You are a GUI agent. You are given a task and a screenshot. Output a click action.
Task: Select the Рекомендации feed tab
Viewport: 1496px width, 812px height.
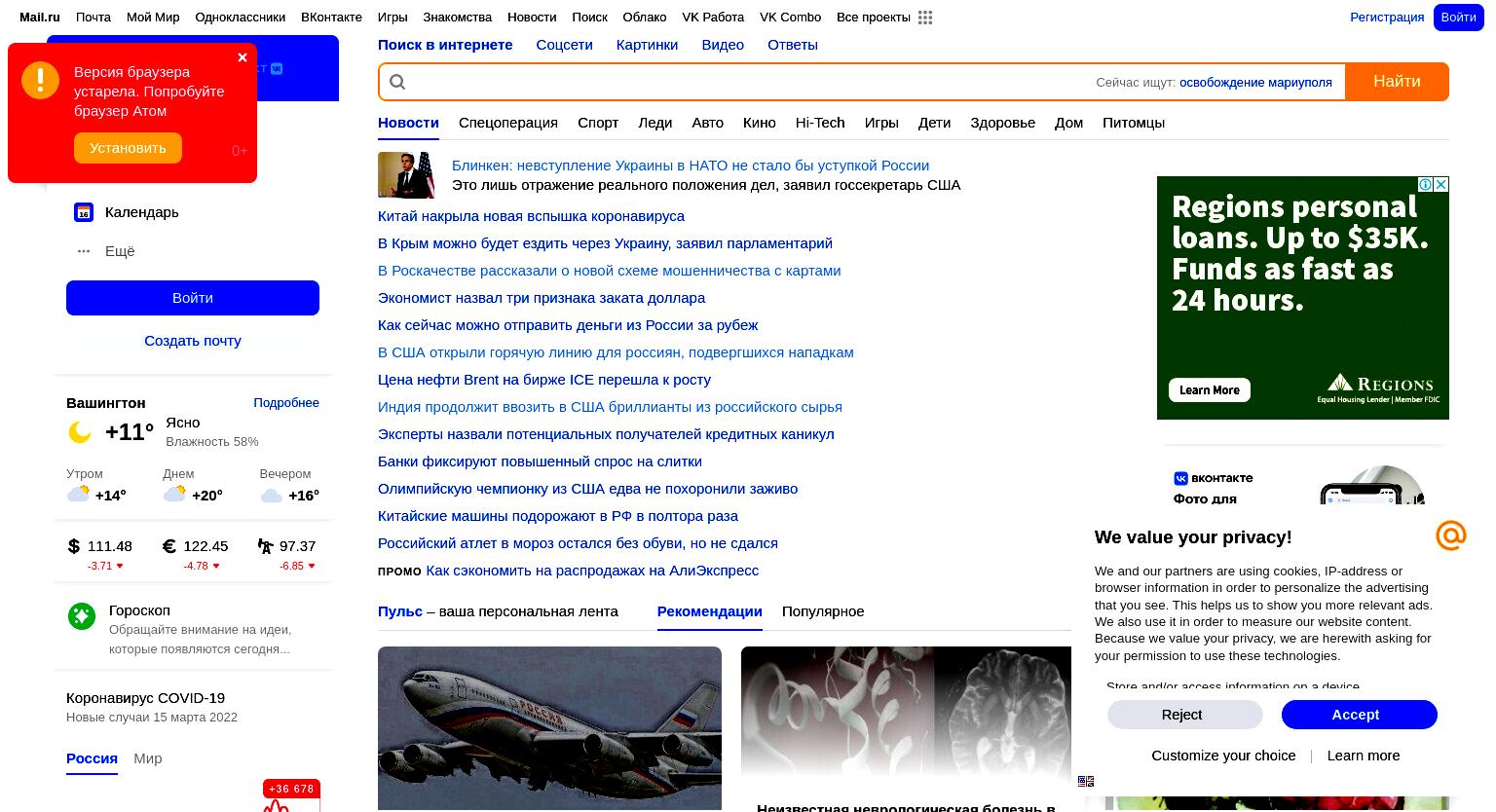(709, 611)
